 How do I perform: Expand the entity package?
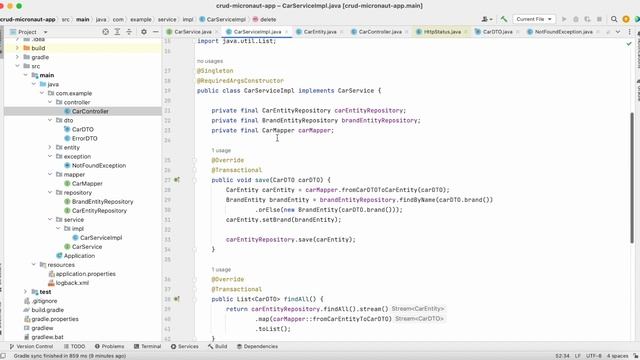(x=50, y=147)
